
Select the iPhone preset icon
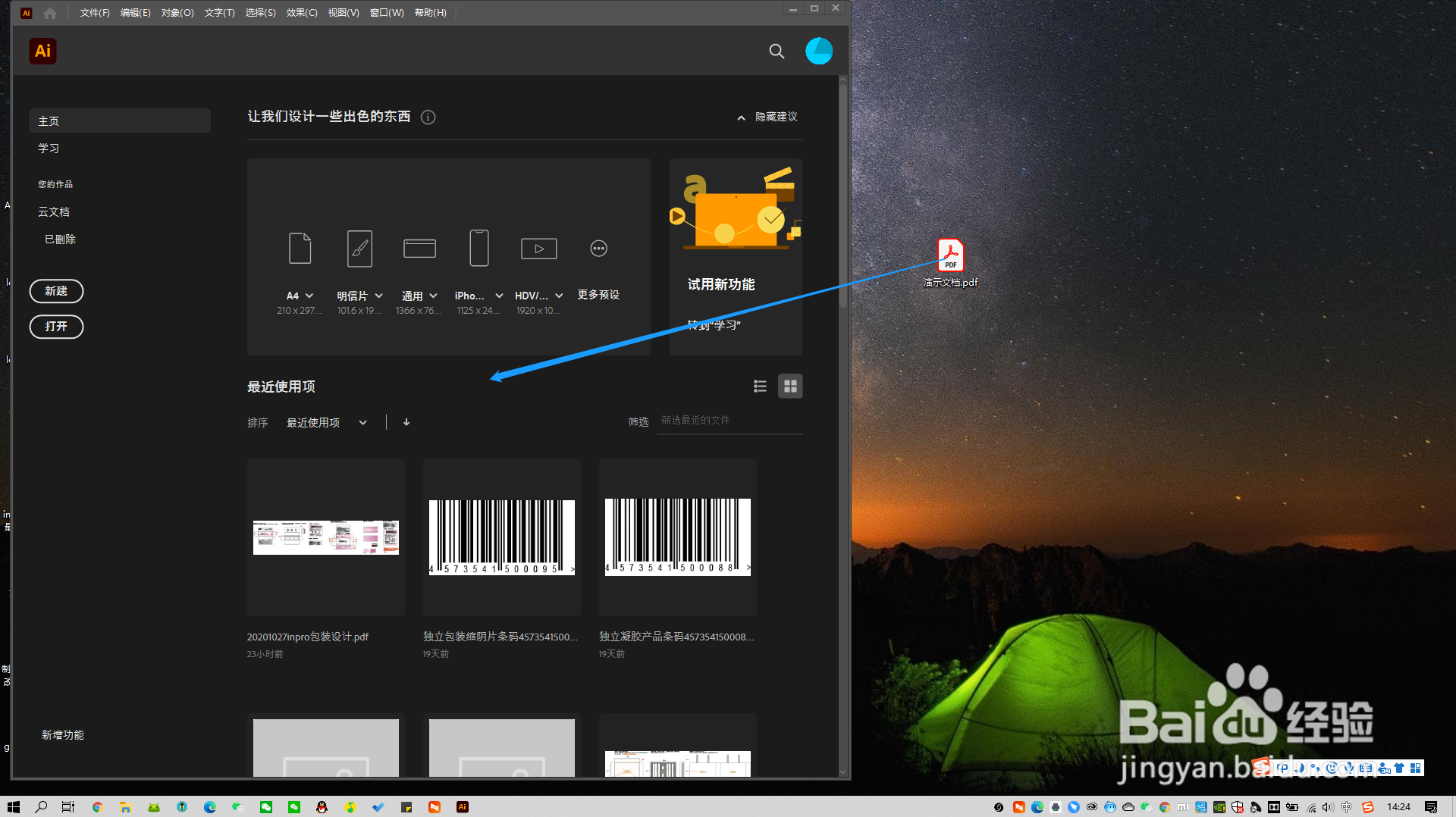[479, 248]
